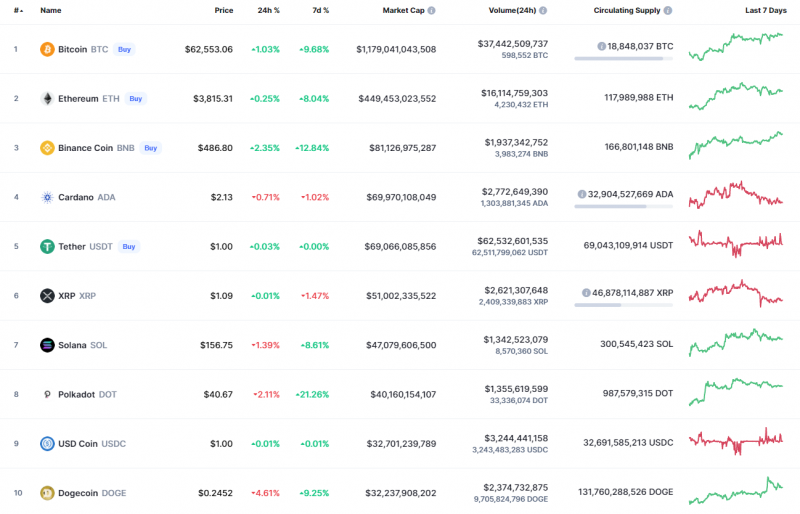800x514 pixels.
Task: Click the Buy button for Binance Coin
Action: (x=151, y=148)
